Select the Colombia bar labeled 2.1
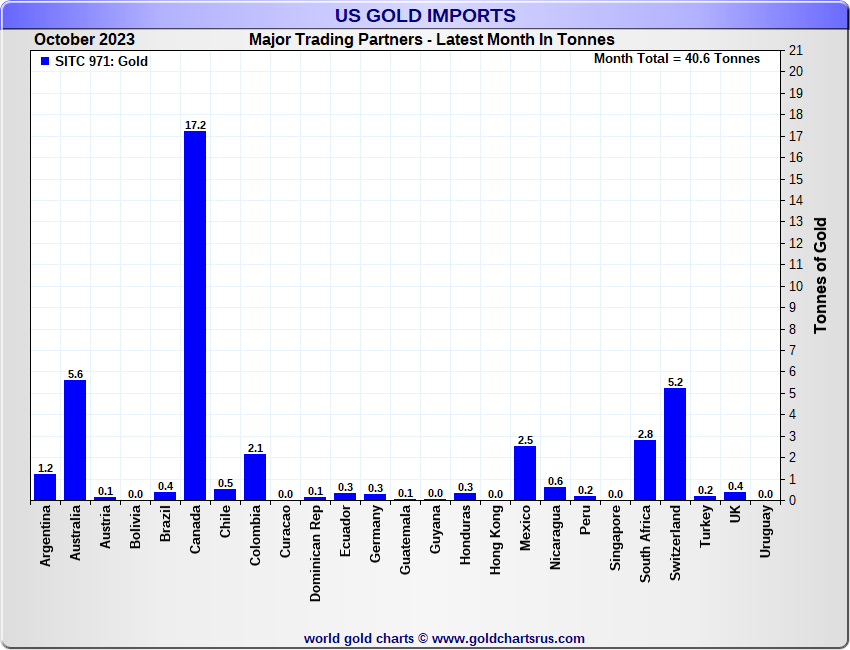The height and width of the screenshot is (650, 850). (x=255, y=477)
